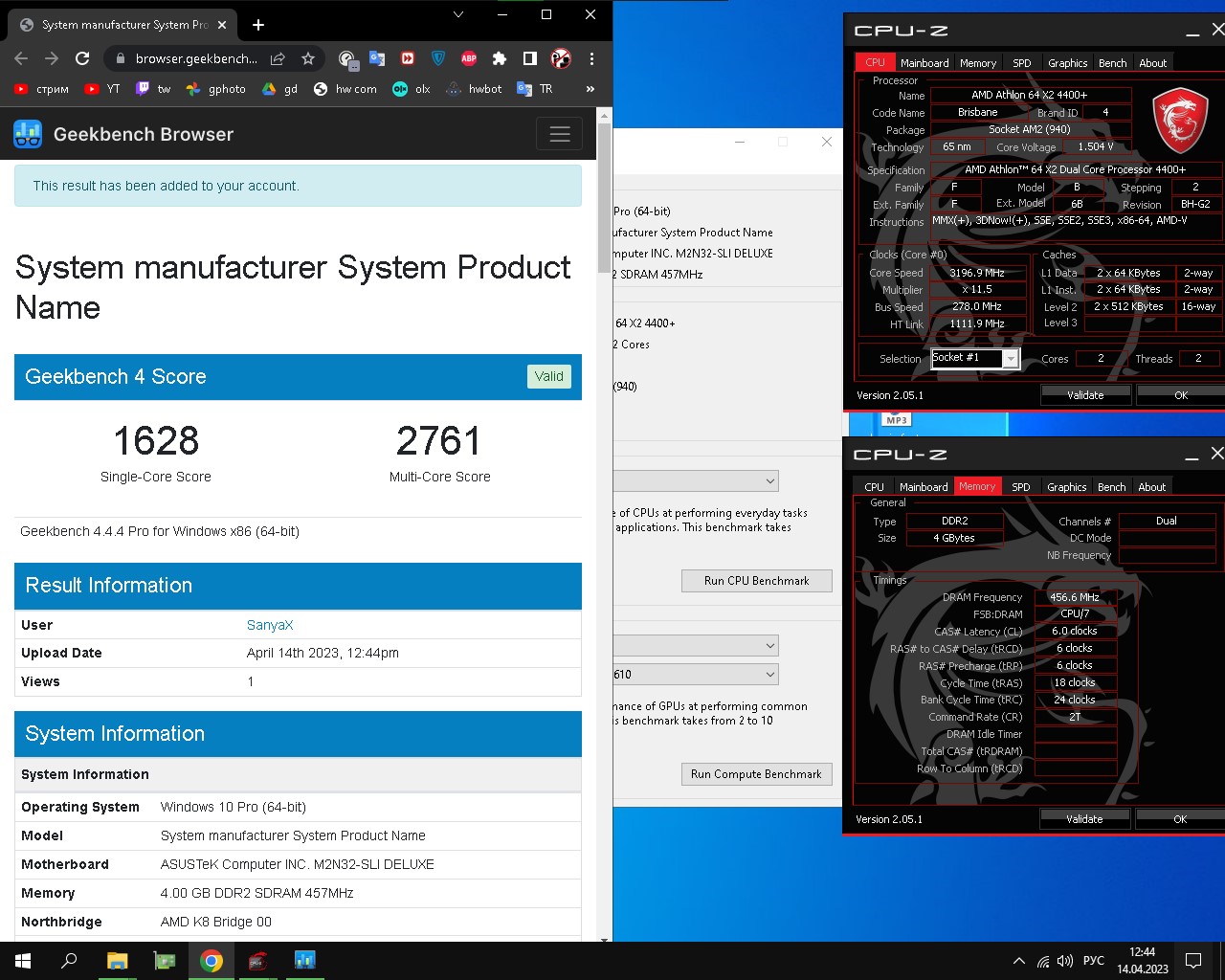Open the hwbot bookmark
Screen dimensions: 1225x980
click(x=475, y=89)
